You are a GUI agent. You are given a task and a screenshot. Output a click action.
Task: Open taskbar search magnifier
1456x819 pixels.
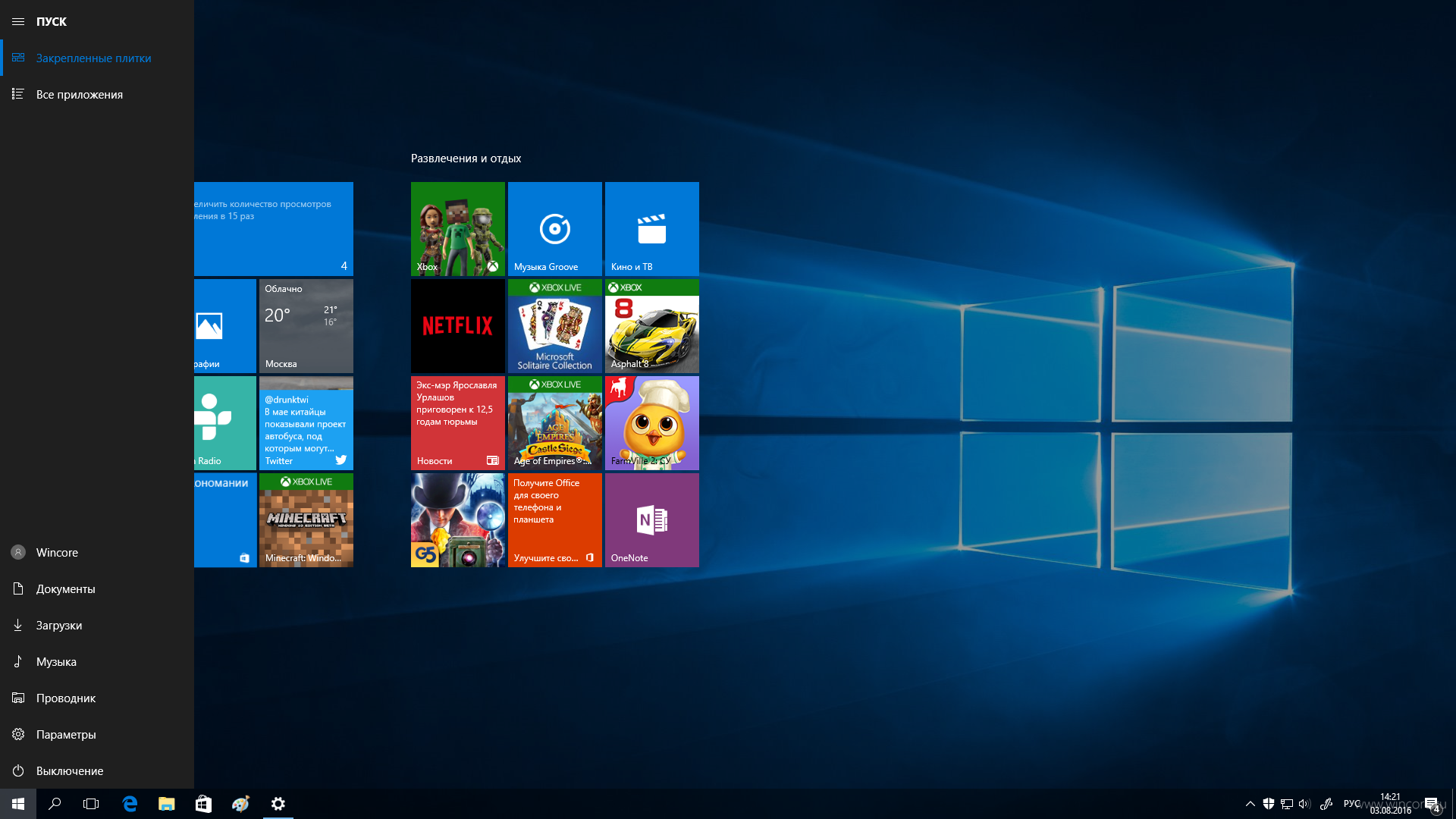(55, 804)
